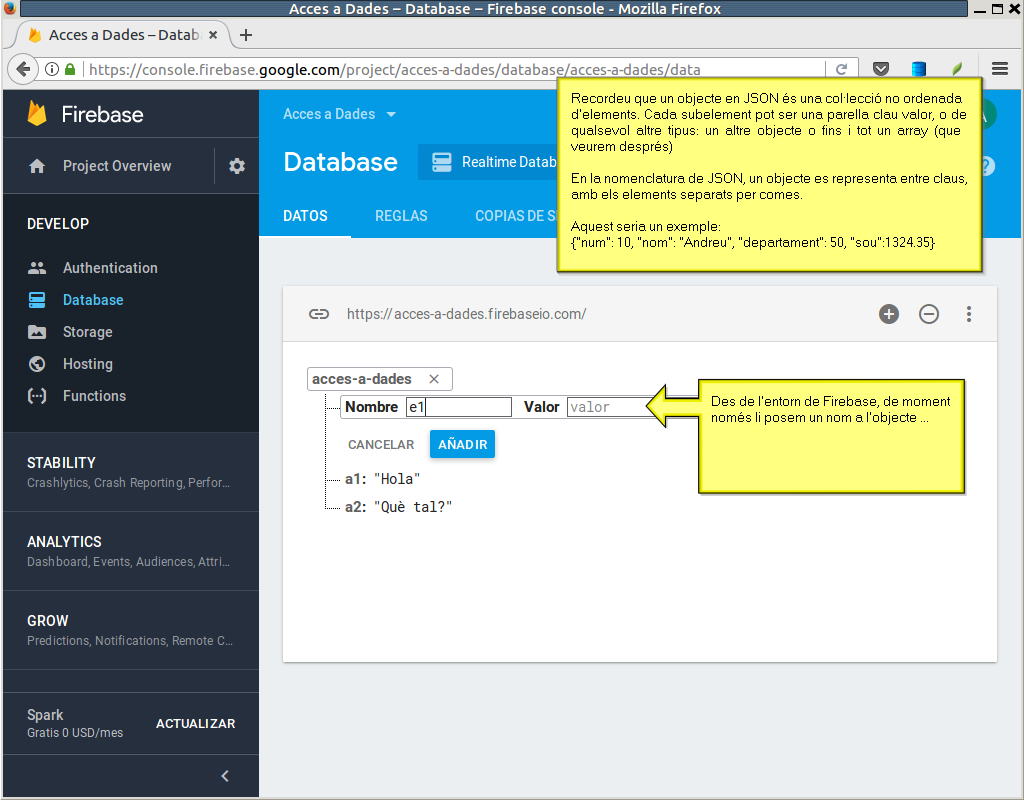Expand the Analytics section
This screenshot has width=1024, height=800.
pyautogui.click(x=131, y=551)
